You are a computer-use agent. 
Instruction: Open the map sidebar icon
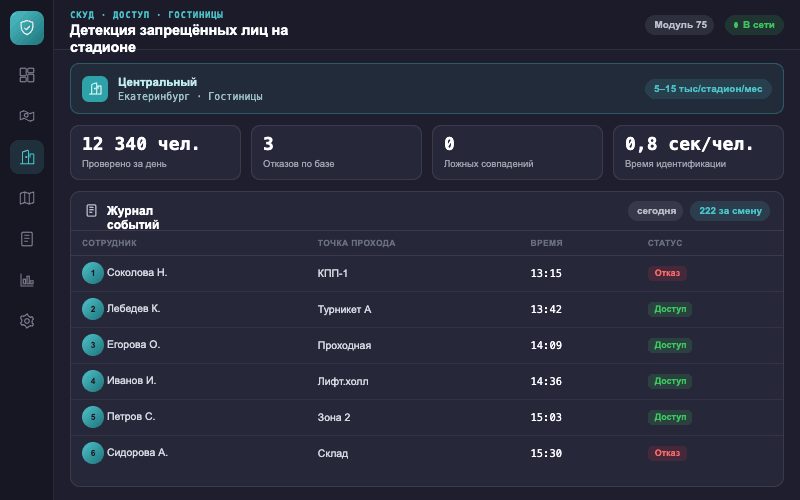(x=27, y=198)
